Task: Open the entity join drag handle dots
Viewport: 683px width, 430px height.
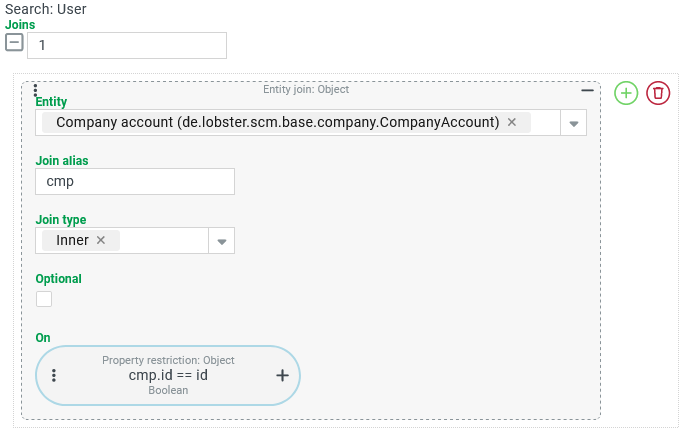Action: (36, 90)
